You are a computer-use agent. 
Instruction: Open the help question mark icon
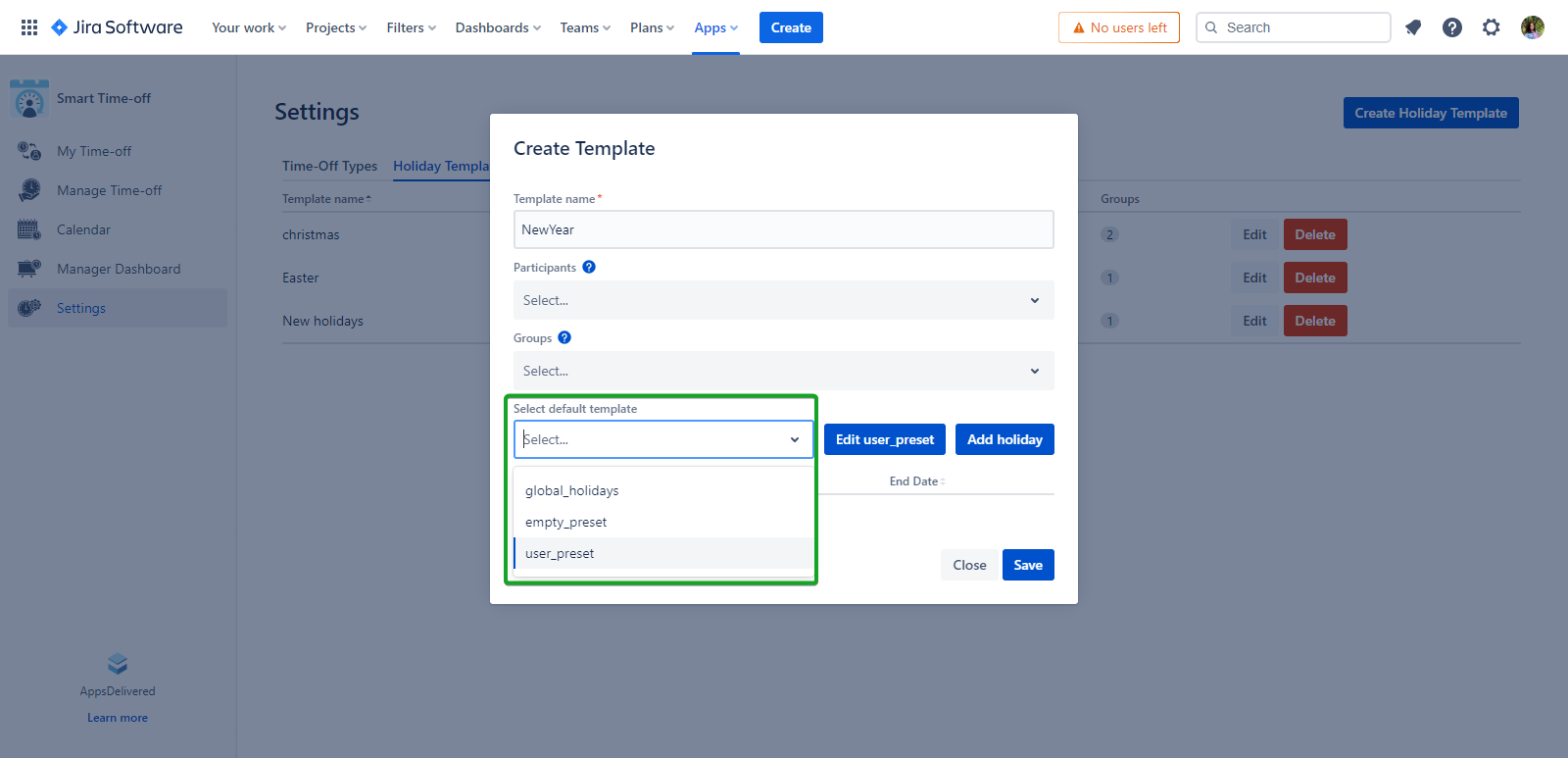1451,27
